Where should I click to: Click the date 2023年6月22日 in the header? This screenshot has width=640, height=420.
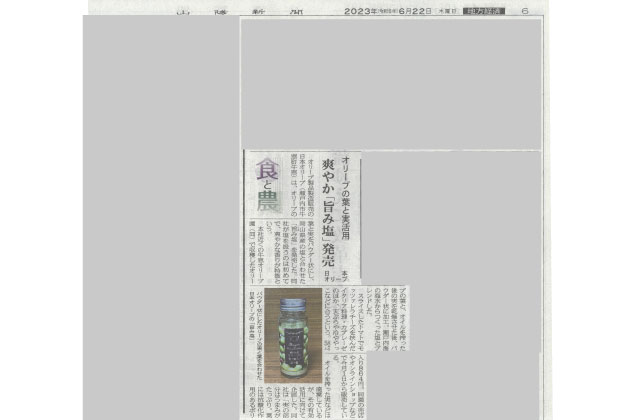tap(387, 11)
